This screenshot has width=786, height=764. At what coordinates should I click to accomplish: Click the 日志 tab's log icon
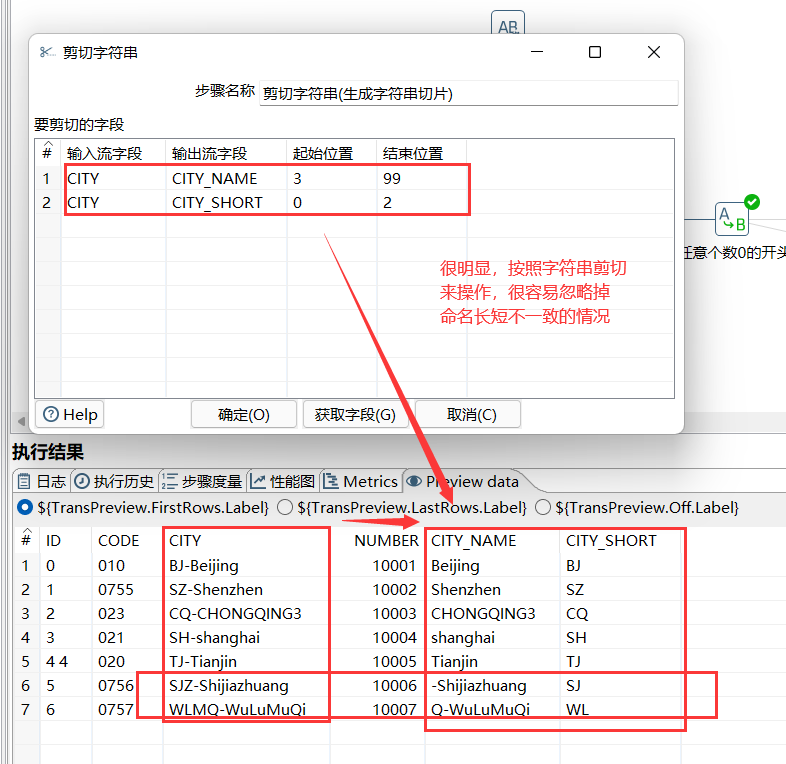24,482
